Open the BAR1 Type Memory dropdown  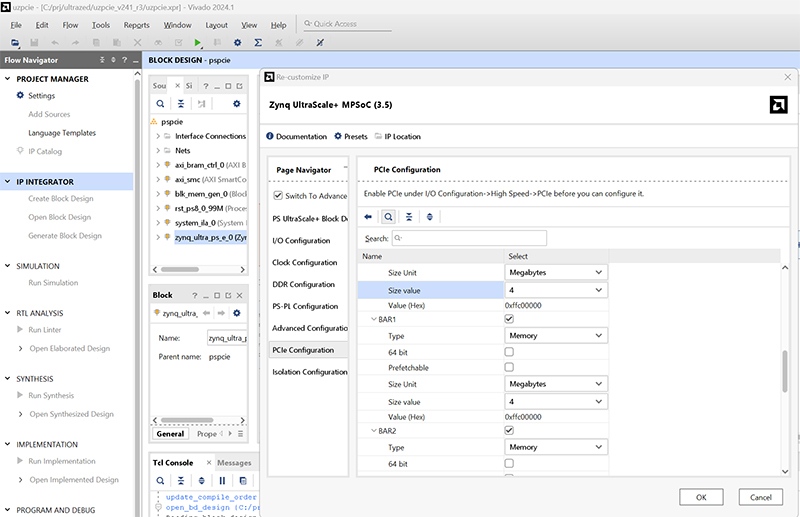(x=556, y=336)
